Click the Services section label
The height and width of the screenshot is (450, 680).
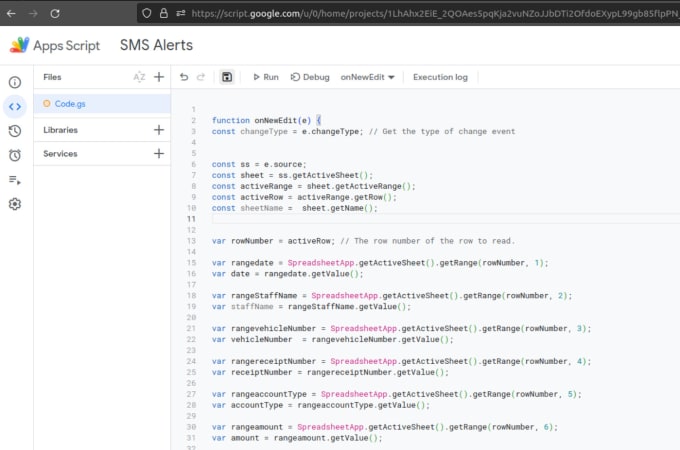point(60,154)
